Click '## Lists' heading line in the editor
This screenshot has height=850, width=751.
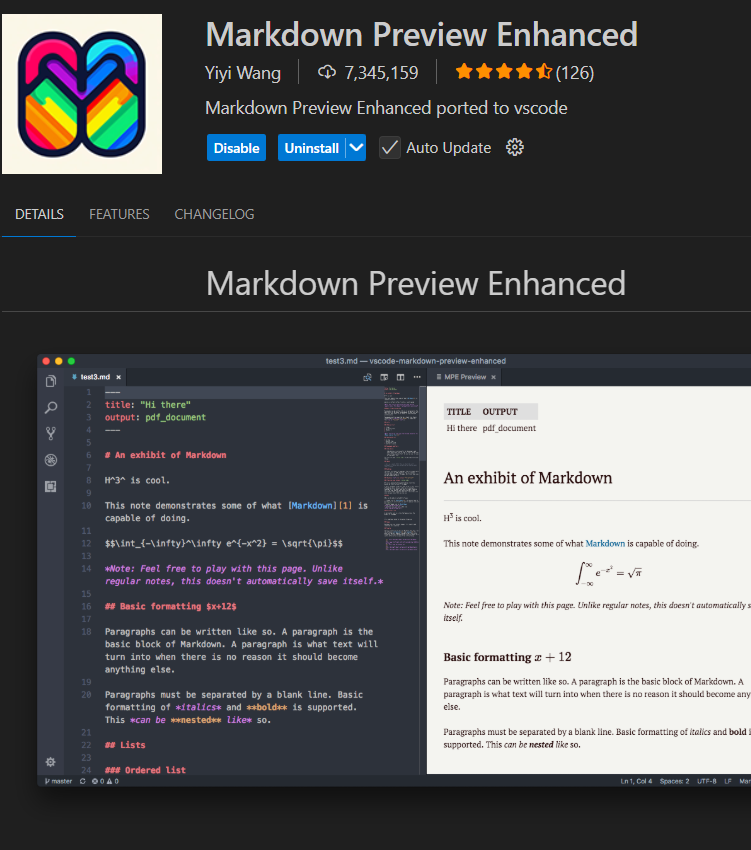(125, 745)
